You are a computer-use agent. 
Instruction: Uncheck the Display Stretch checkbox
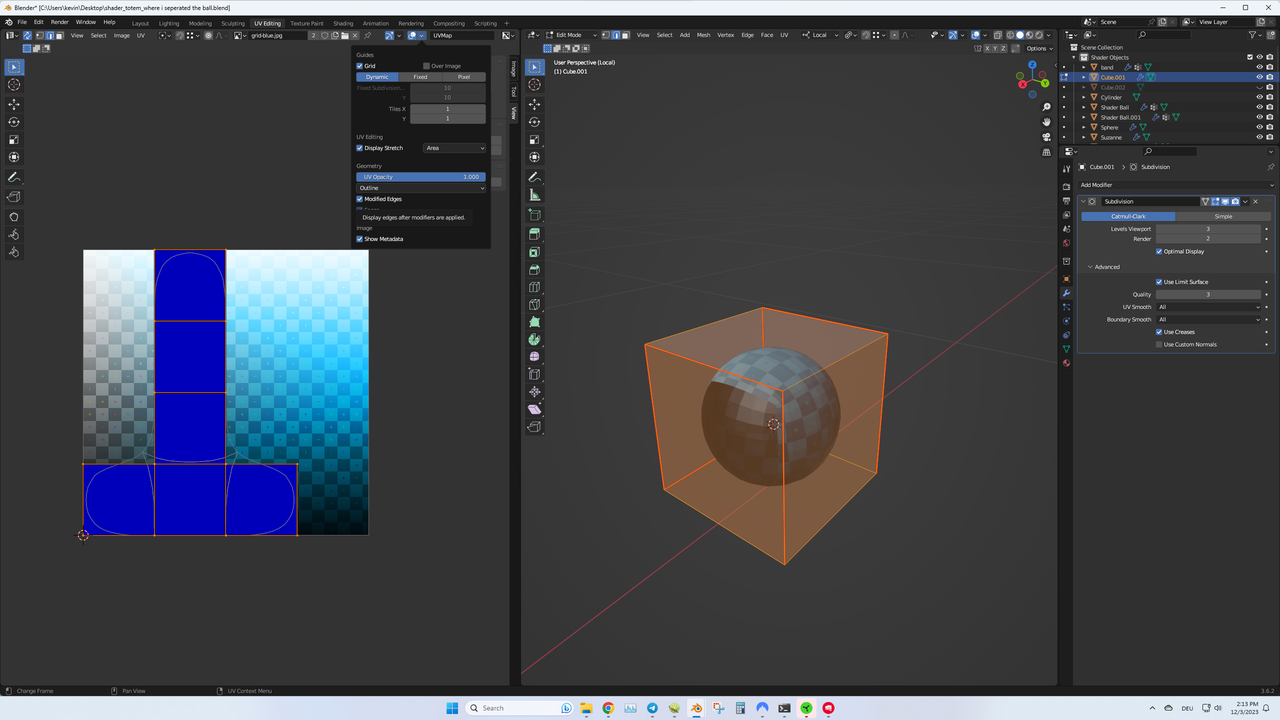click(x=360, y=148)
